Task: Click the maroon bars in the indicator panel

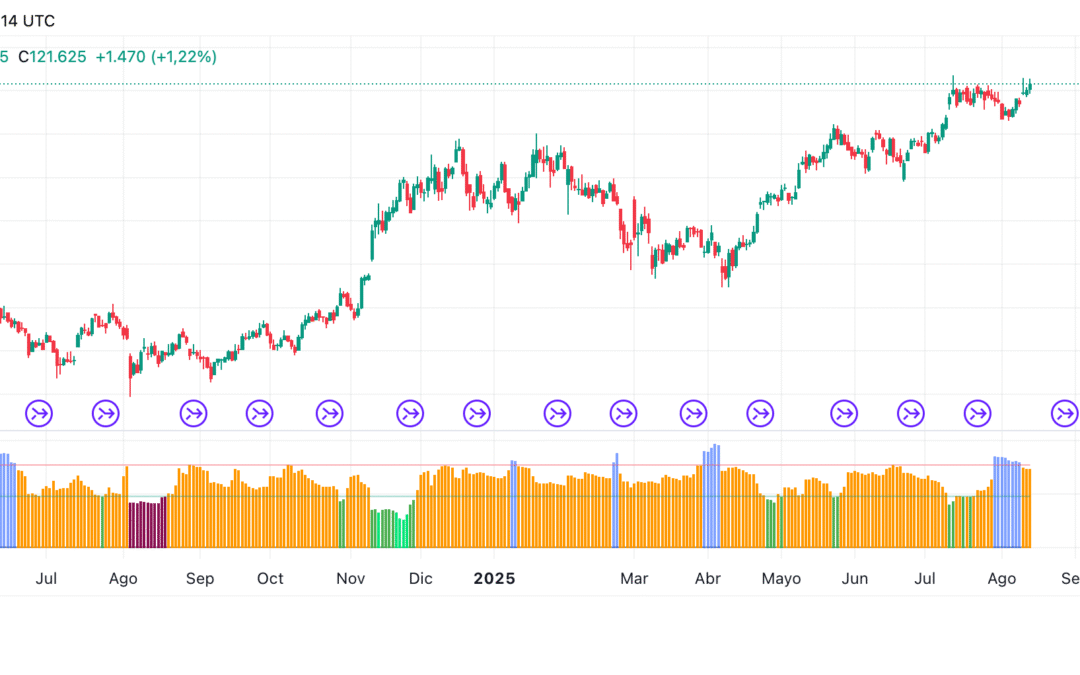Action: click(147, 524)
